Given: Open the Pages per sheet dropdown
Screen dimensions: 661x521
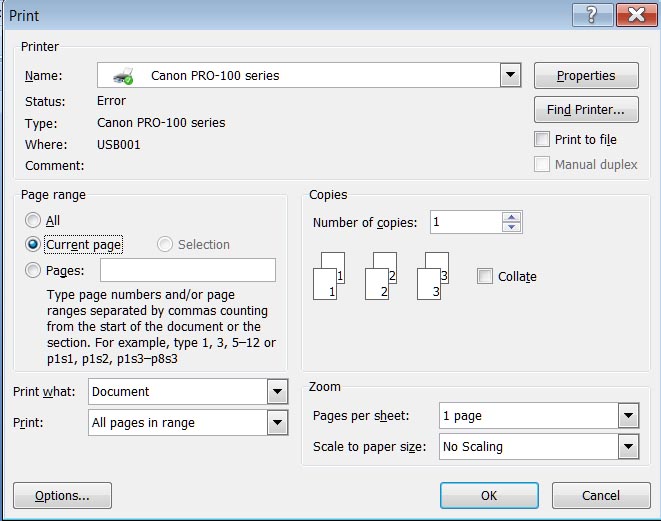Looking at the screenshot, I should tap(628, 416).
